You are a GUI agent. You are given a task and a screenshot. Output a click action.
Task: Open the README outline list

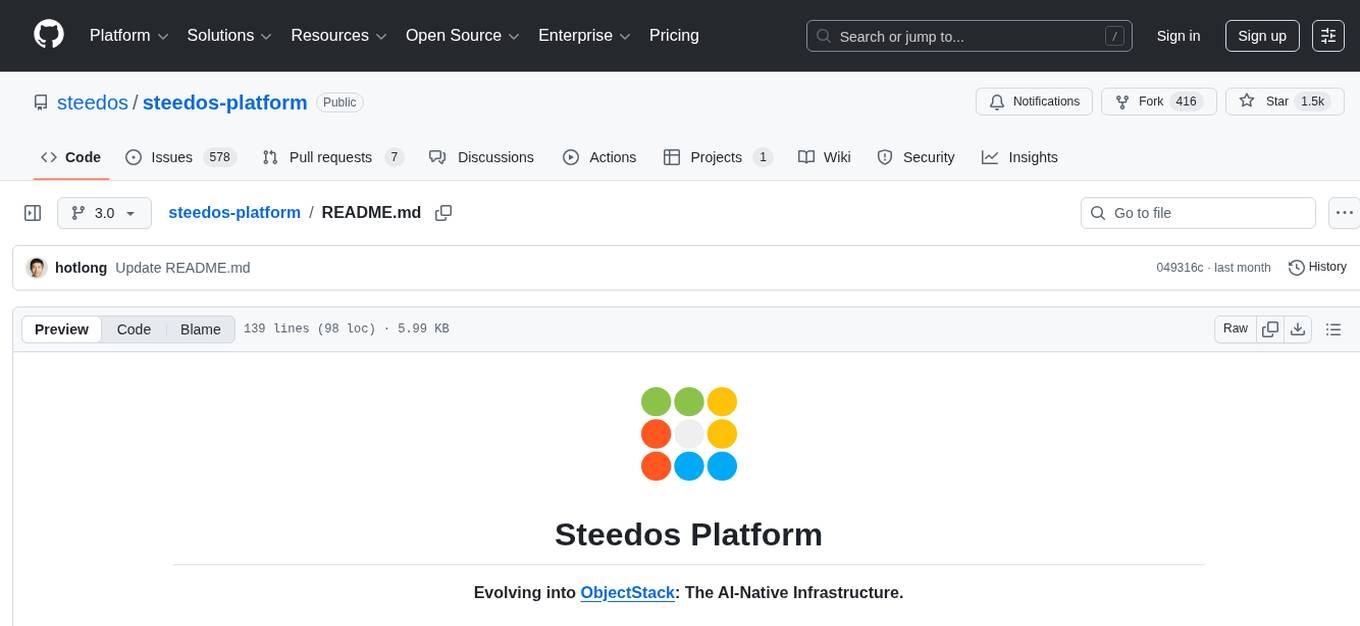click(1334, 328)
